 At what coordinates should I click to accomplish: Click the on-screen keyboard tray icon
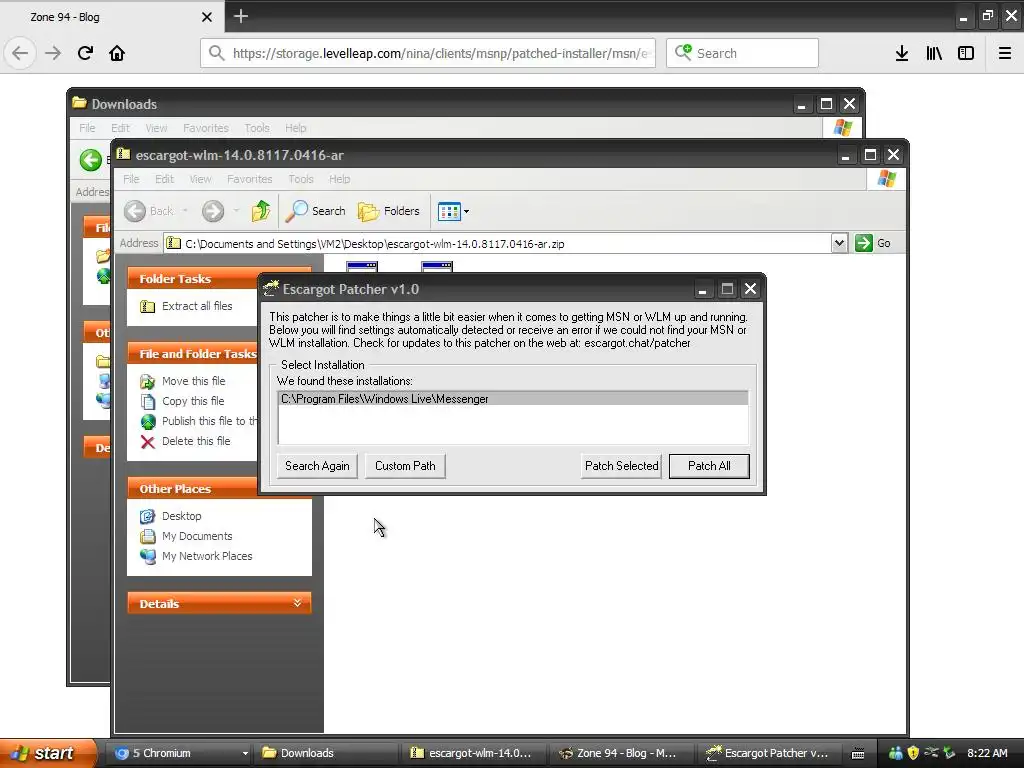[x=858, y=754]
